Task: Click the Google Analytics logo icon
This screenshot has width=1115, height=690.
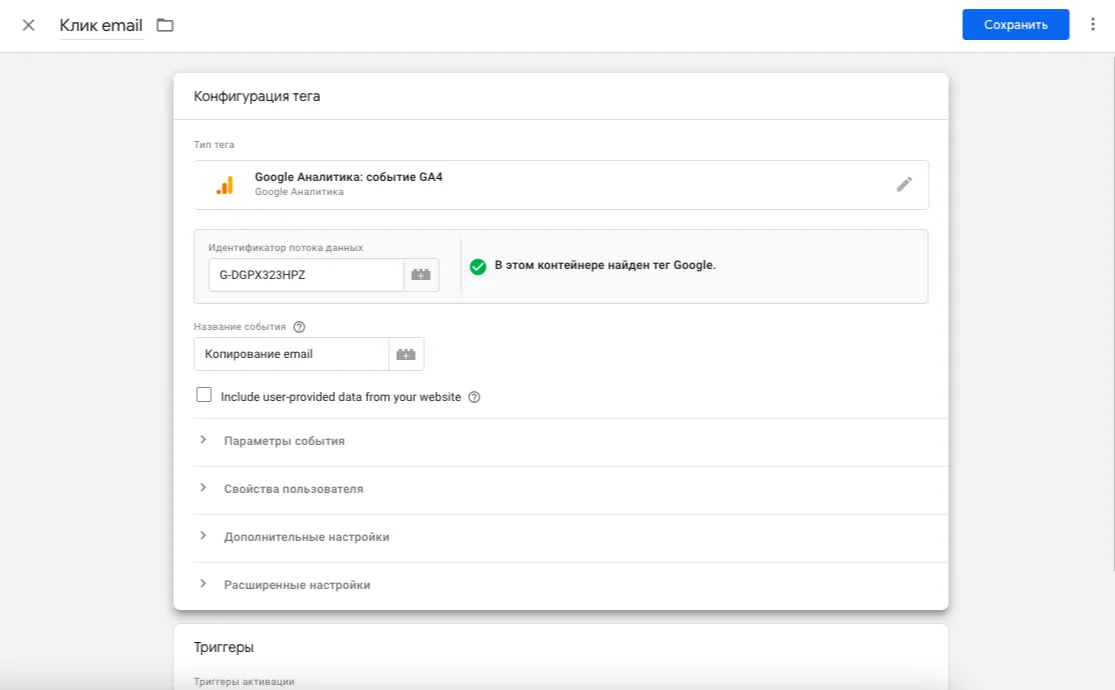Action: coord(225,185)
